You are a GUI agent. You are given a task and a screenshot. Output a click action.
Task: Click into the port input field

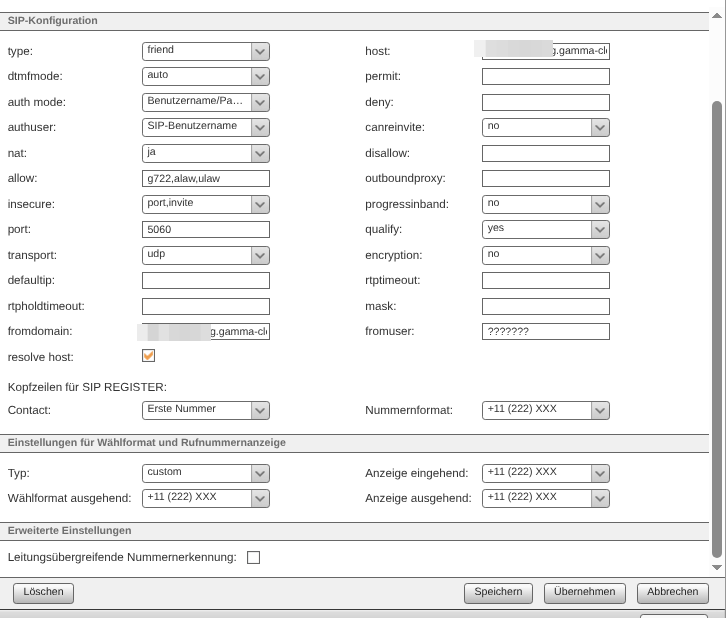click(206, 229)
